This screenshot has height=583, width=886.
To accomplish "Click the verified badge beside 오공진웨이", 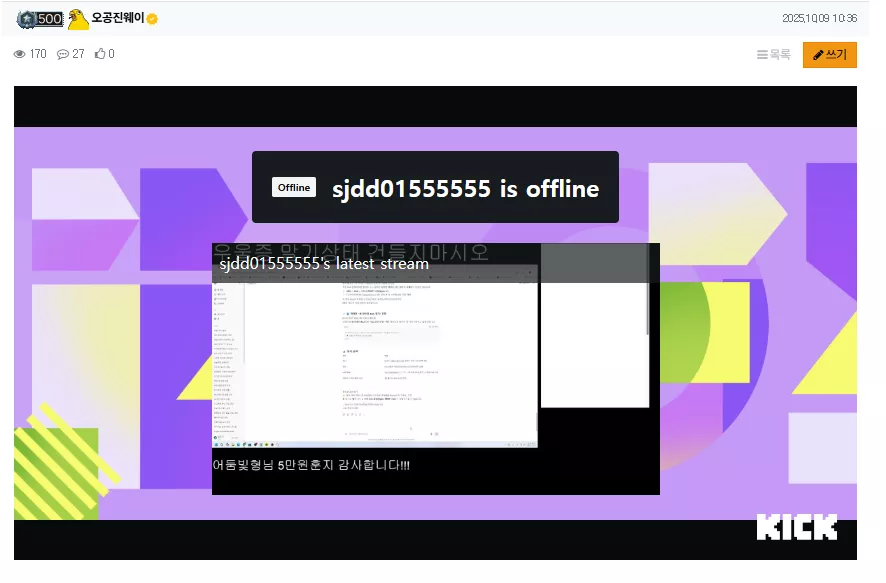I will [x=152, y=19].
